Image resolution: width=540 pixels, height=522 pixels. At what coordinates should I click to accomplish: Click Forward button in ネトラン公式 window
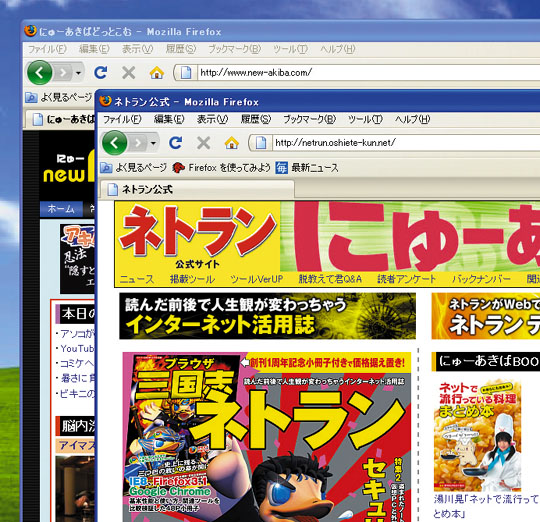tap(138, 143)
